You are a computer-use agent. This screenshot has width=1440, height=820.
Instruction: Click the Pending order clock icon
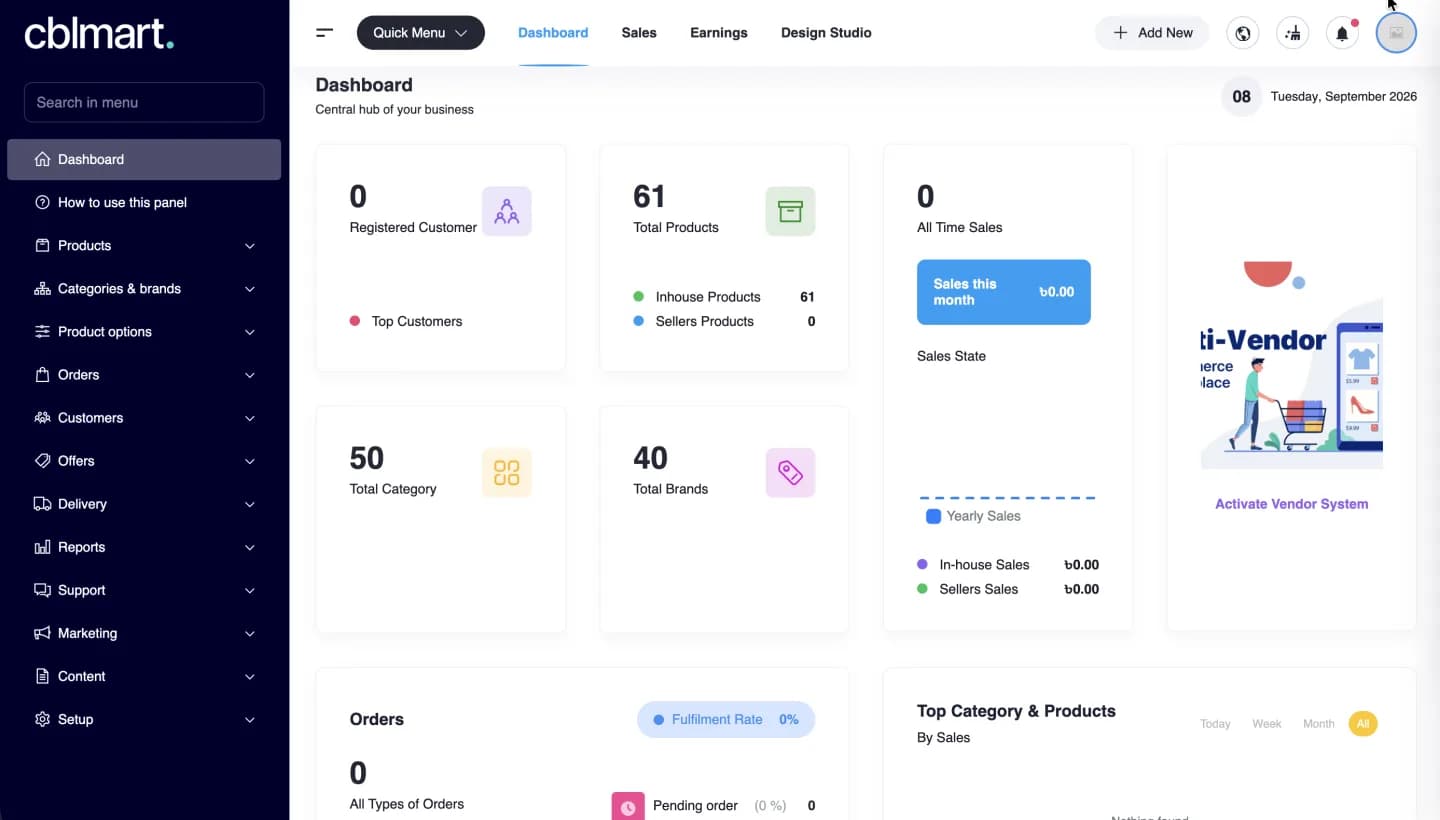(628, 806)
